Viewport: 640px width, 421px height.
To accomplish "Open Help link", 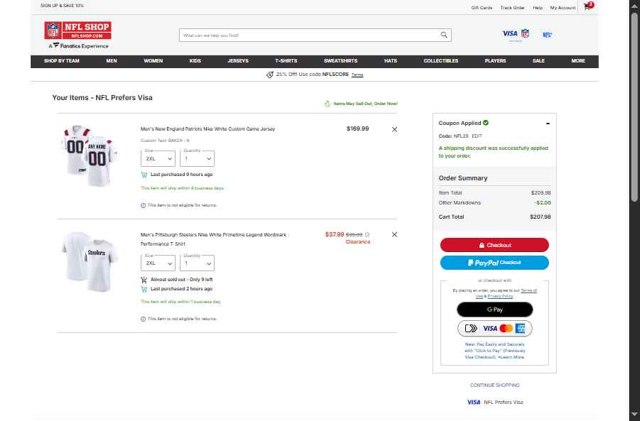I will pyautogui.click(x=538, y=8).
